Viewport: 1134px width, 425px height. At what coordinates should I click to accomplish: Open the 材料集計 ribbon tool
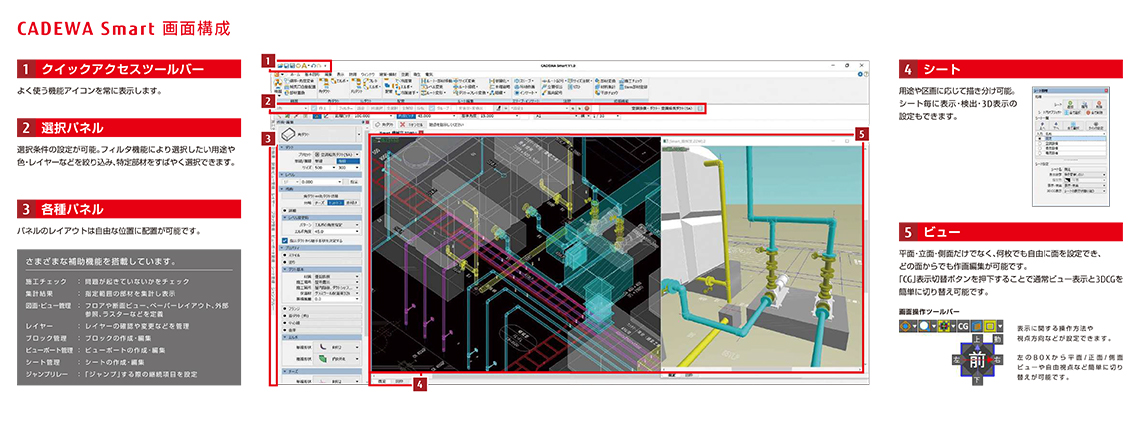(x=606, y=87)
